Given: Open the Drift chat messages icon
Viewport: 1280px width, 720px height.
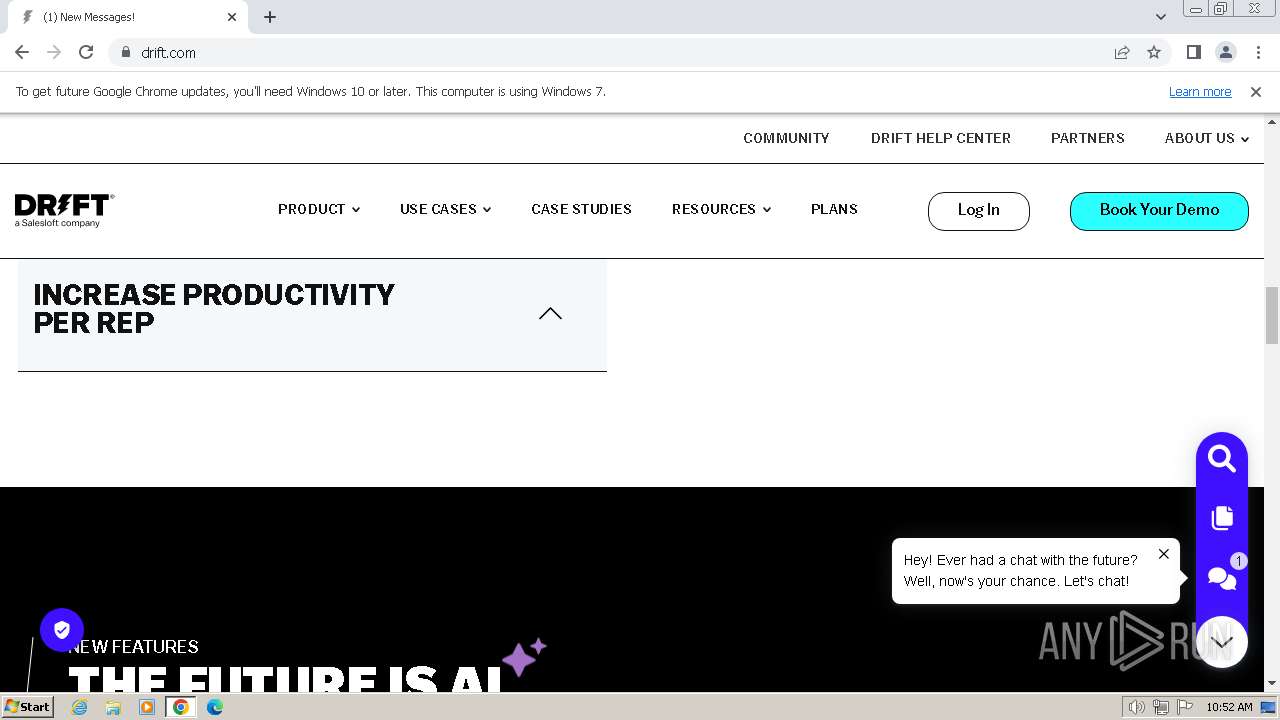Looking at the screenshot, I should [x=1221, y=578].
